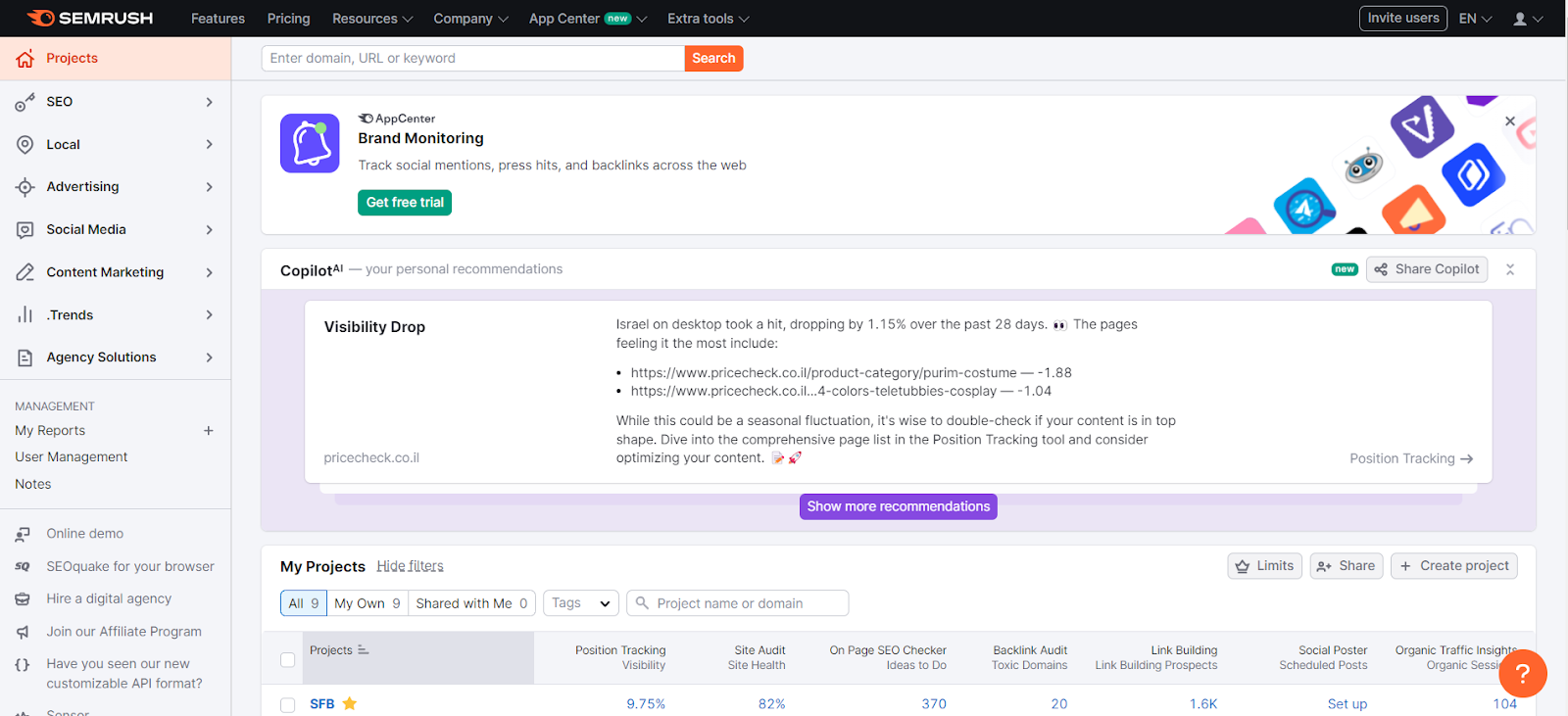This screenshot has width=1568, height=716.
Task: Open the Tags dropdown
Action: click(x=581, y=603)
